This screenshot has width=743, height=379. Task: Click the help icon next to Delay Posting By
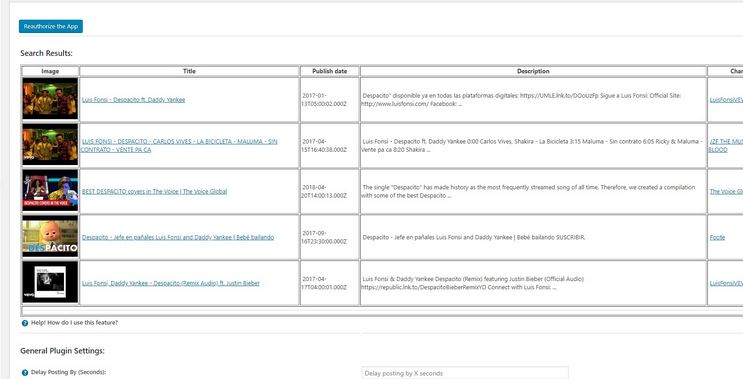click(25, 373)
